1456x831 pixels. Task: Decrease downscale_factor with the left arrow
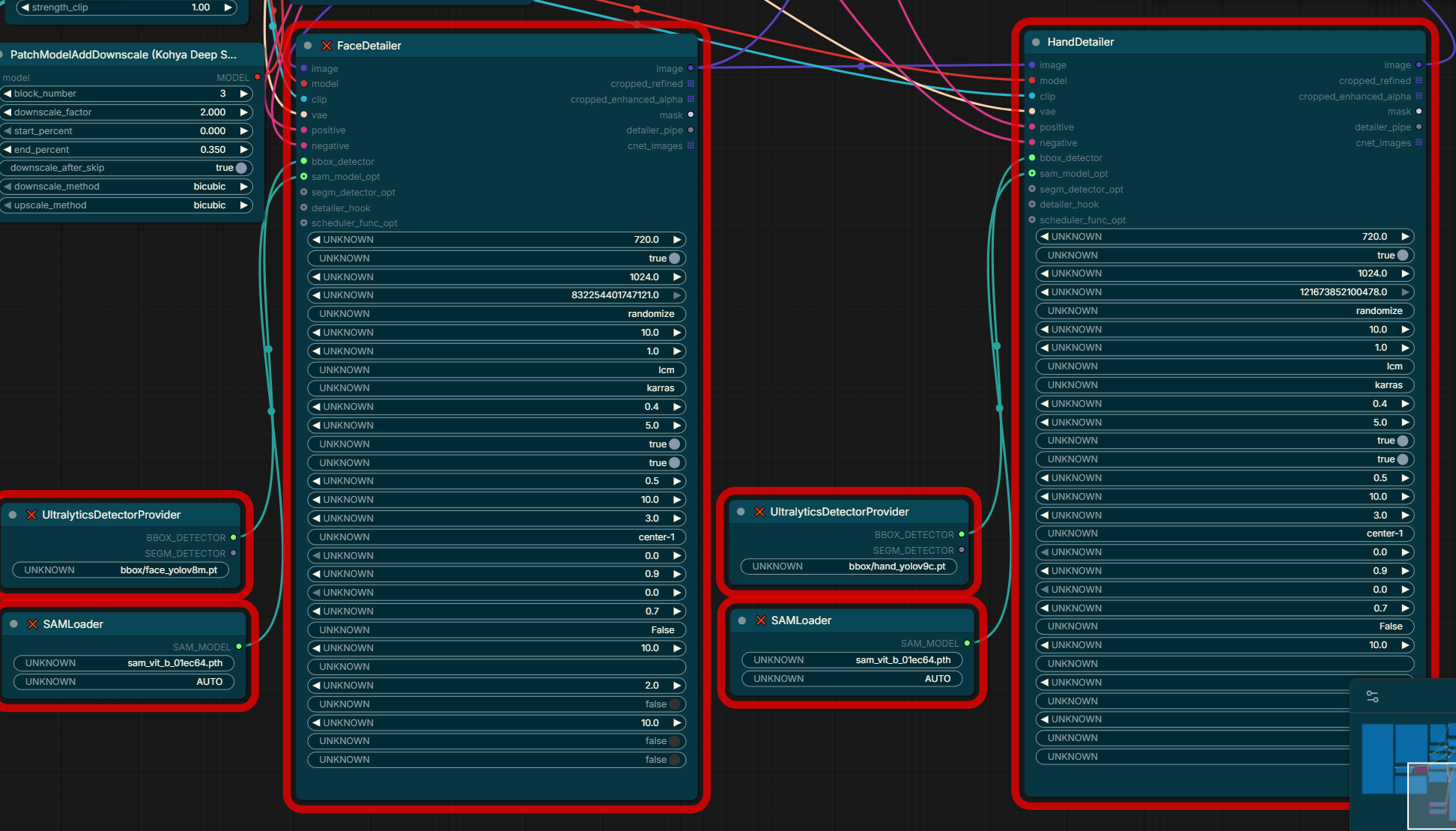(7, 112)
